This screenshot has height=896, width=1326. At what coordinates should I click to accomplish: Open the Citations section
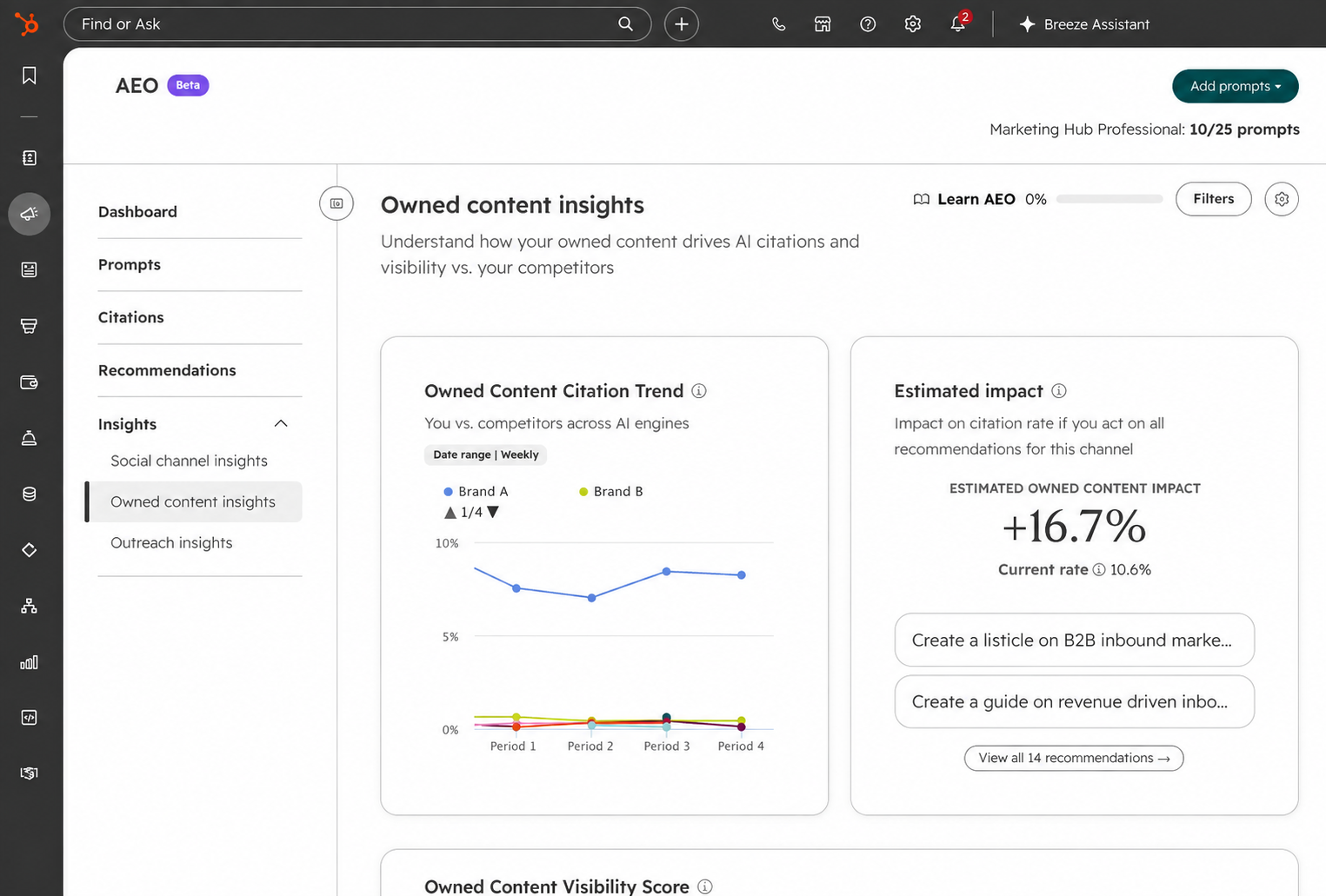[x=131, y=318]
